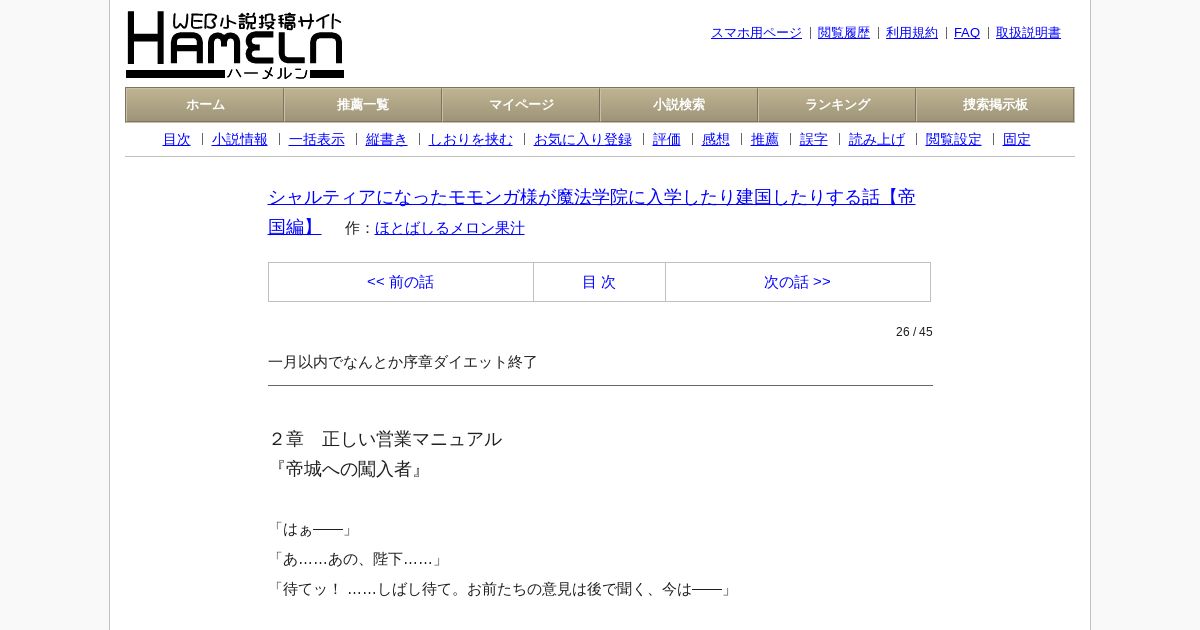Click しおりを挟む bookmark link

pos(471,139)
